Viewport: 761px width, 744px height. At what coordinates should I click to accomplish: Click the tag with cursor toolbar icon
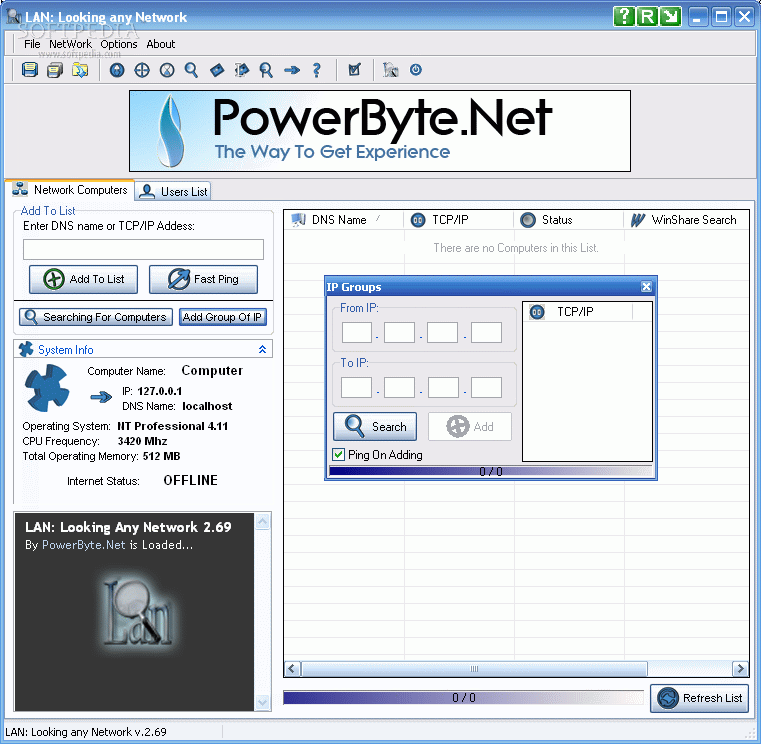tap(241, 70)
